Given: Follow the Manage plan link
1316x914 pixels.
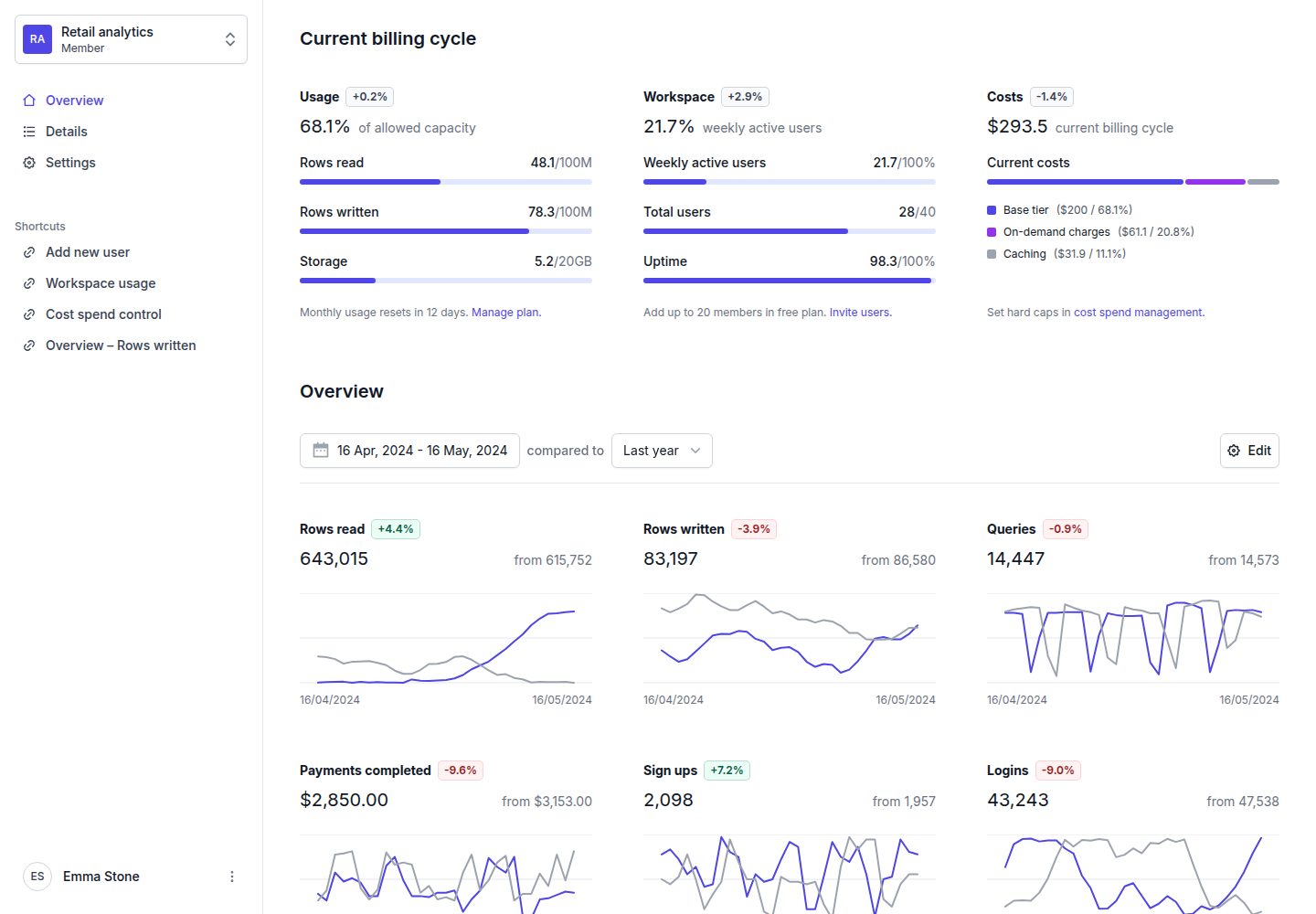Looking at the screenshot, I should [506, 313].
